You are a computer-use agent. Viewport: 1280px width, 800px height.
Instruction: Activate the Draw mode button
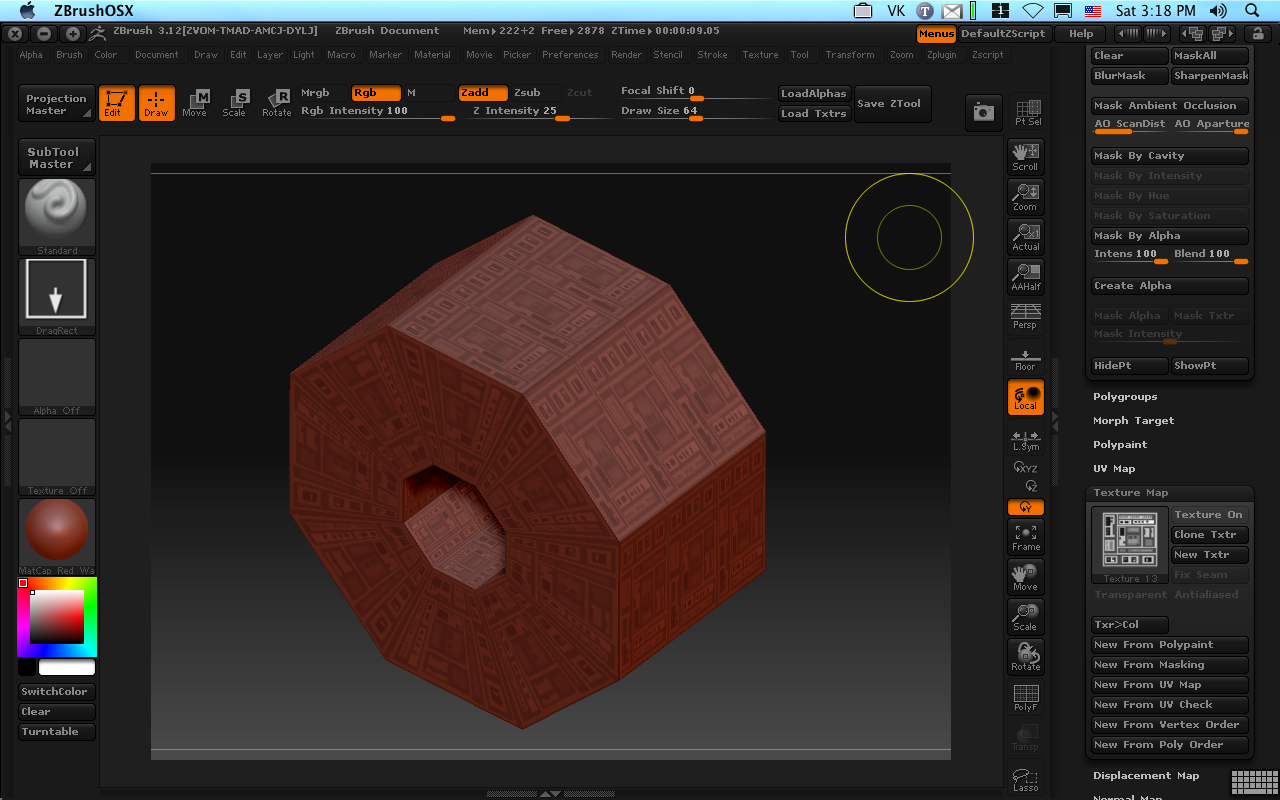tap(156, 103)
